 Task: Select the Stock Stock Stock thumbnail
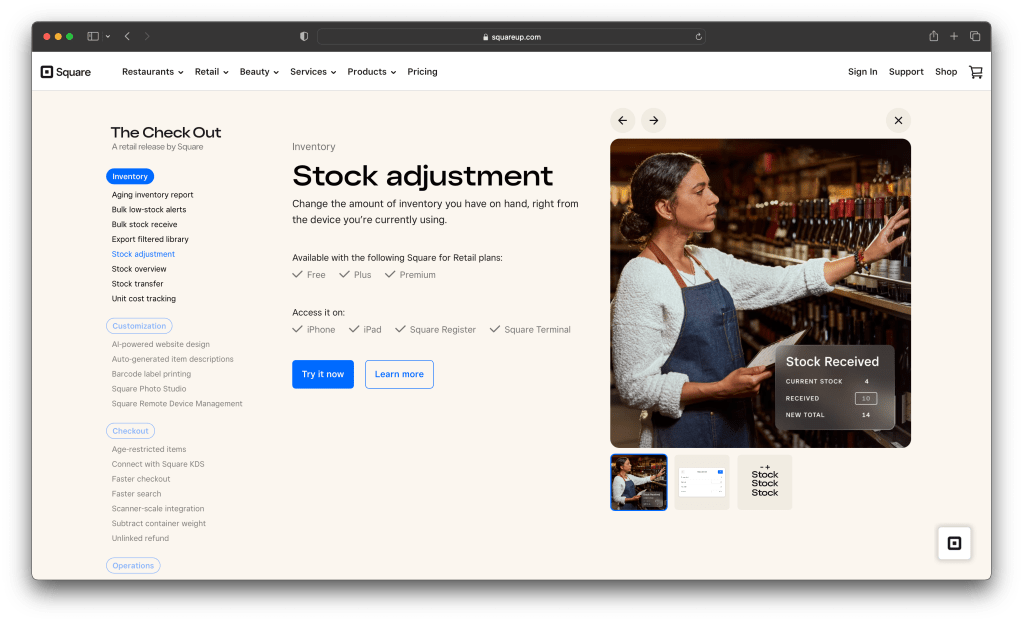[764, 482]
